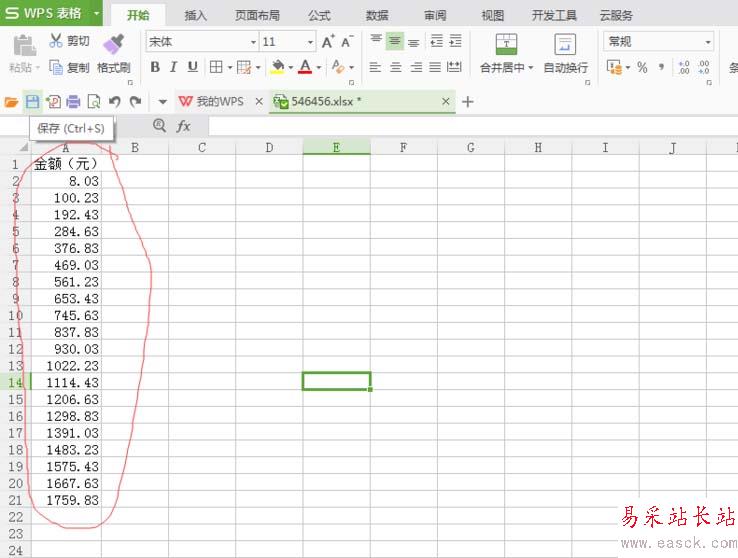Screen dimensions: 738x558
Task: Switch to the 页面布局 tab
Action: [257, 16]
